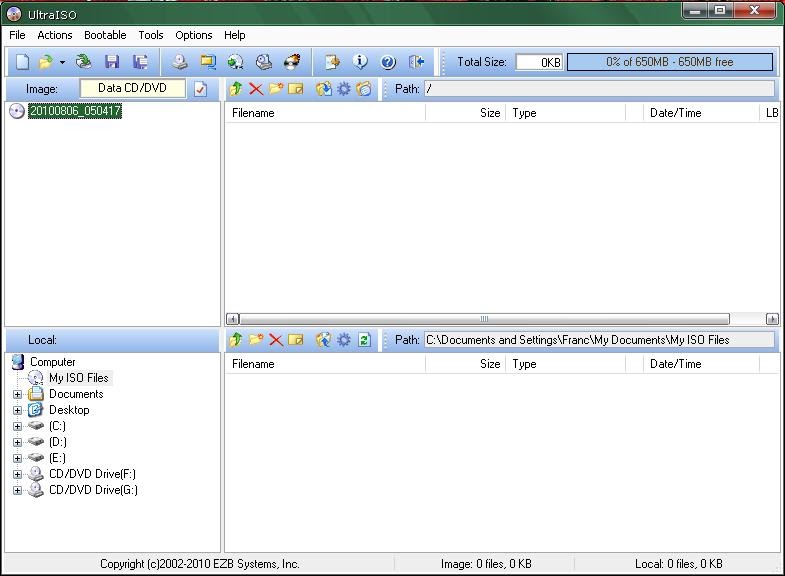Viewport: 785px width, 576px height.
Task: Go up a folder in the image pane
Action: 236,89
